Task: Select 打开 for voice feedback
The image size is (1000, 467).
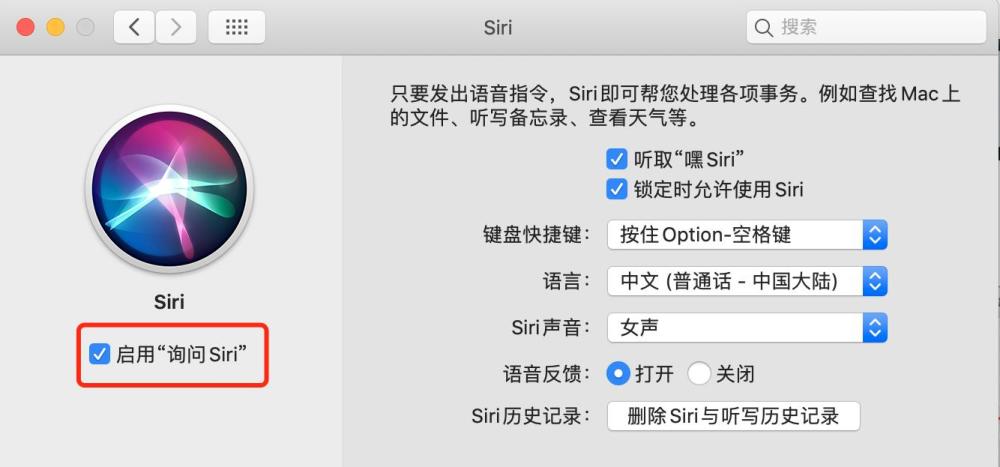Action: pos(618,374)
